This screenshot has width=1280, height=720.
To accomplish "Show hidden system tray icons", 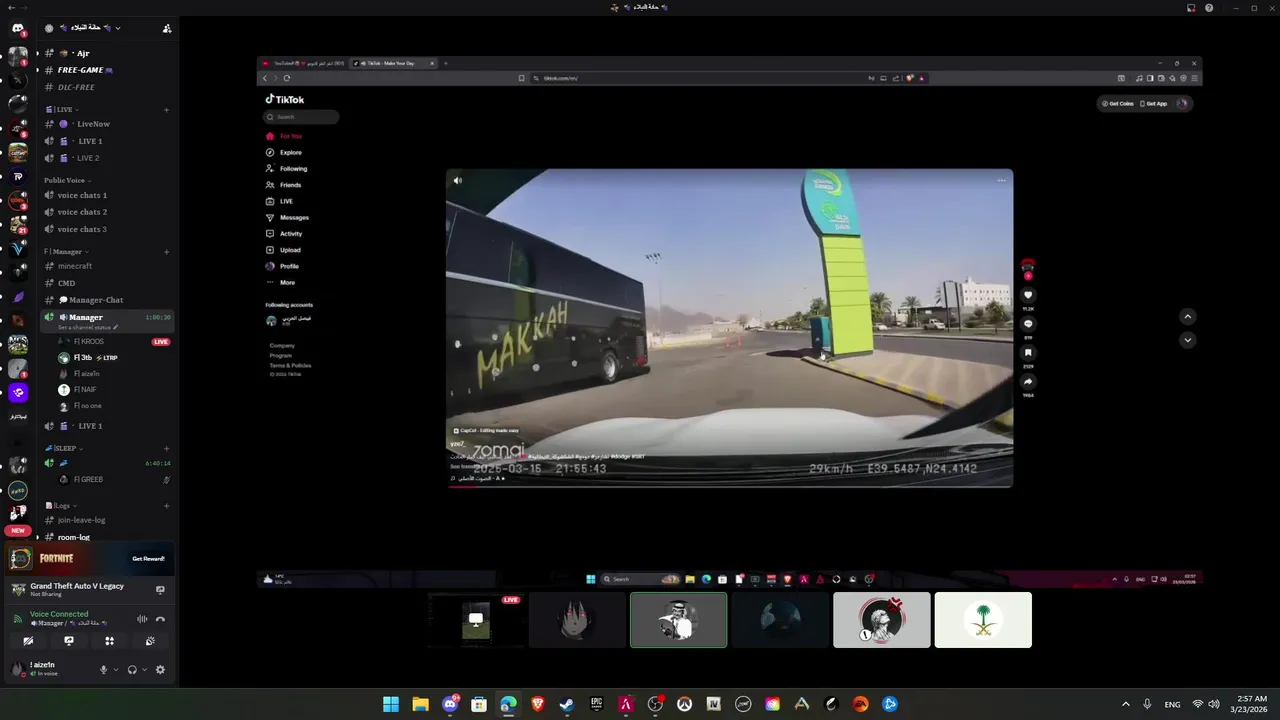I will click(x=1125, y=704).
